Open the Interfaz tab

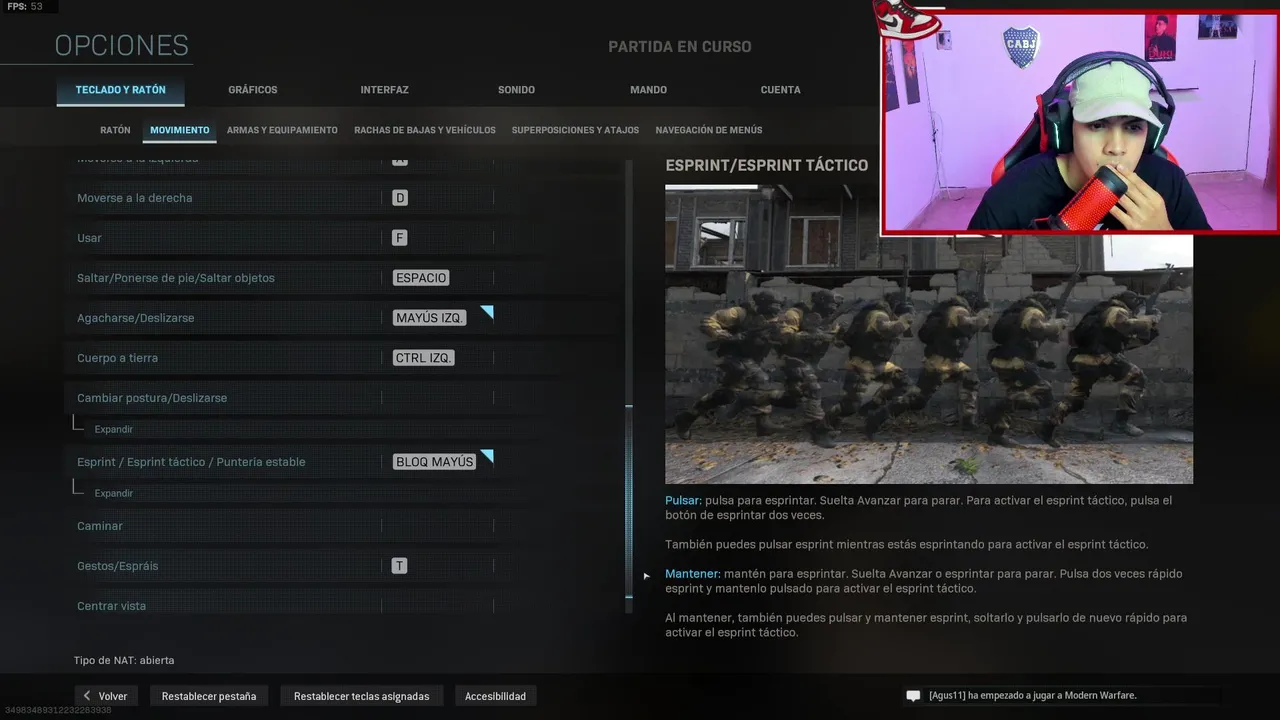[385, 90]
